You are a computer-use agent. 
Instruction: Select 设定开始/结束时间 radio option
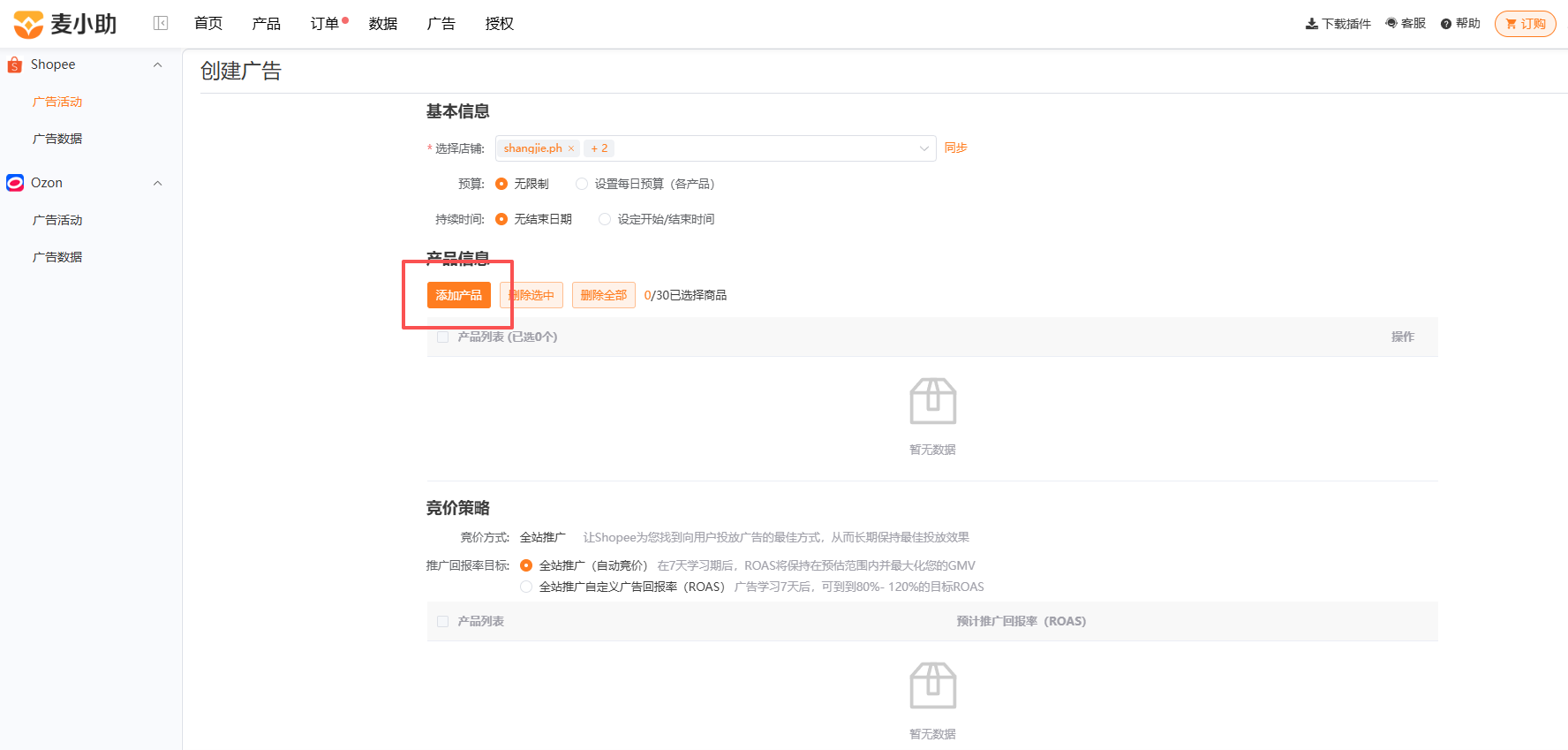[605, 219]
